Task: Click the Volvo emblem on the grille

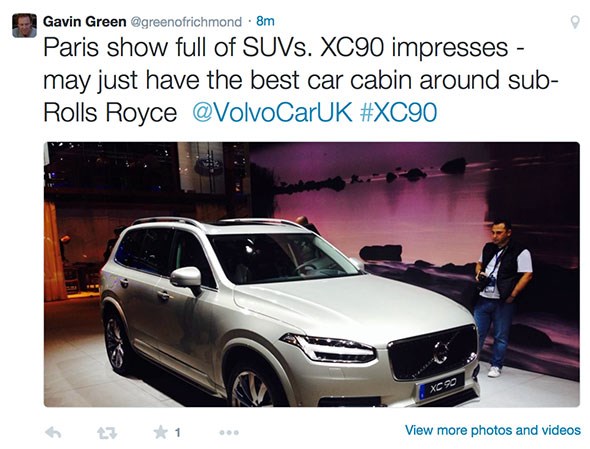Action: tap(441, 352)
